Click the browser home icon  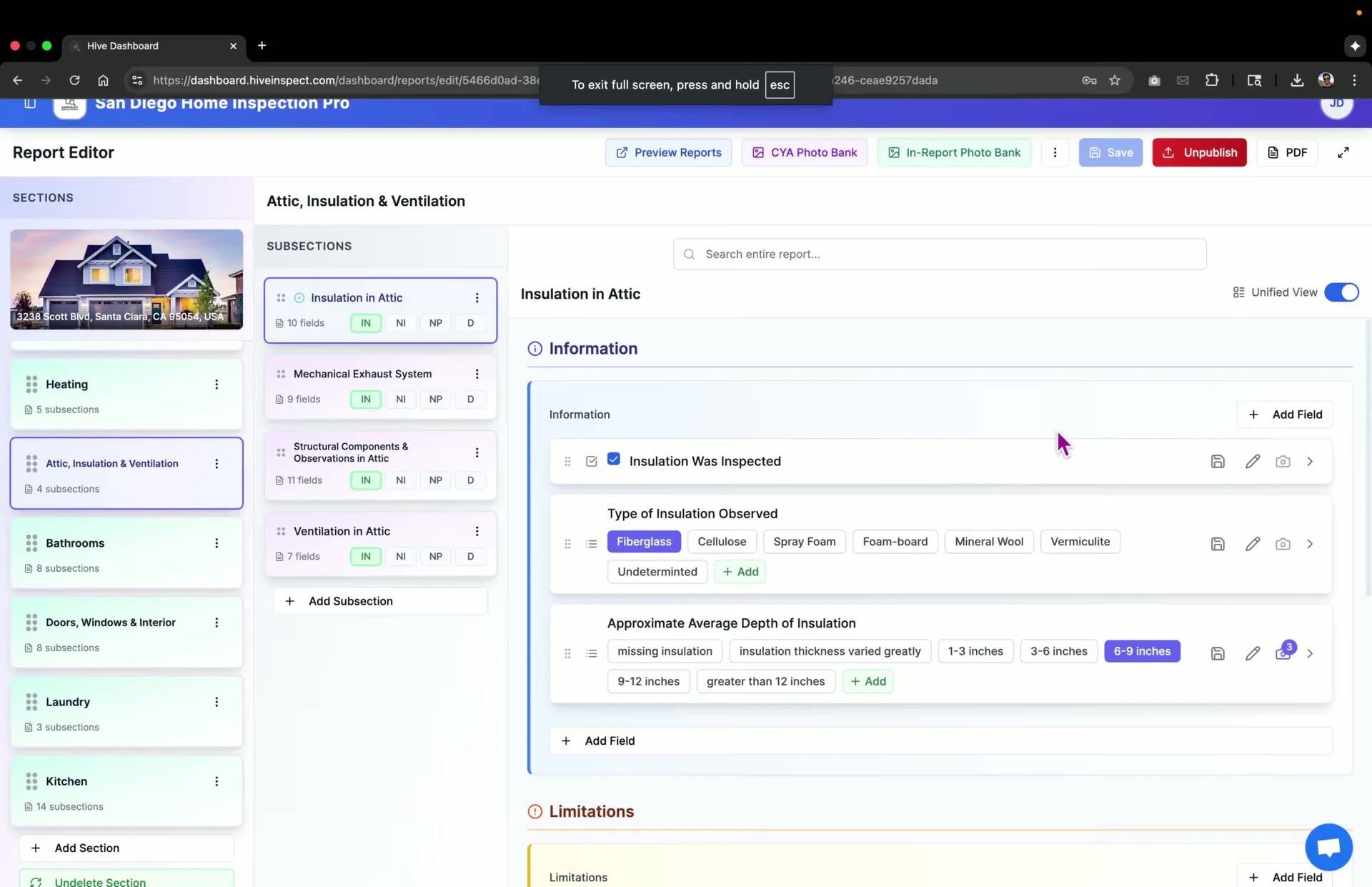pos(103,80)
